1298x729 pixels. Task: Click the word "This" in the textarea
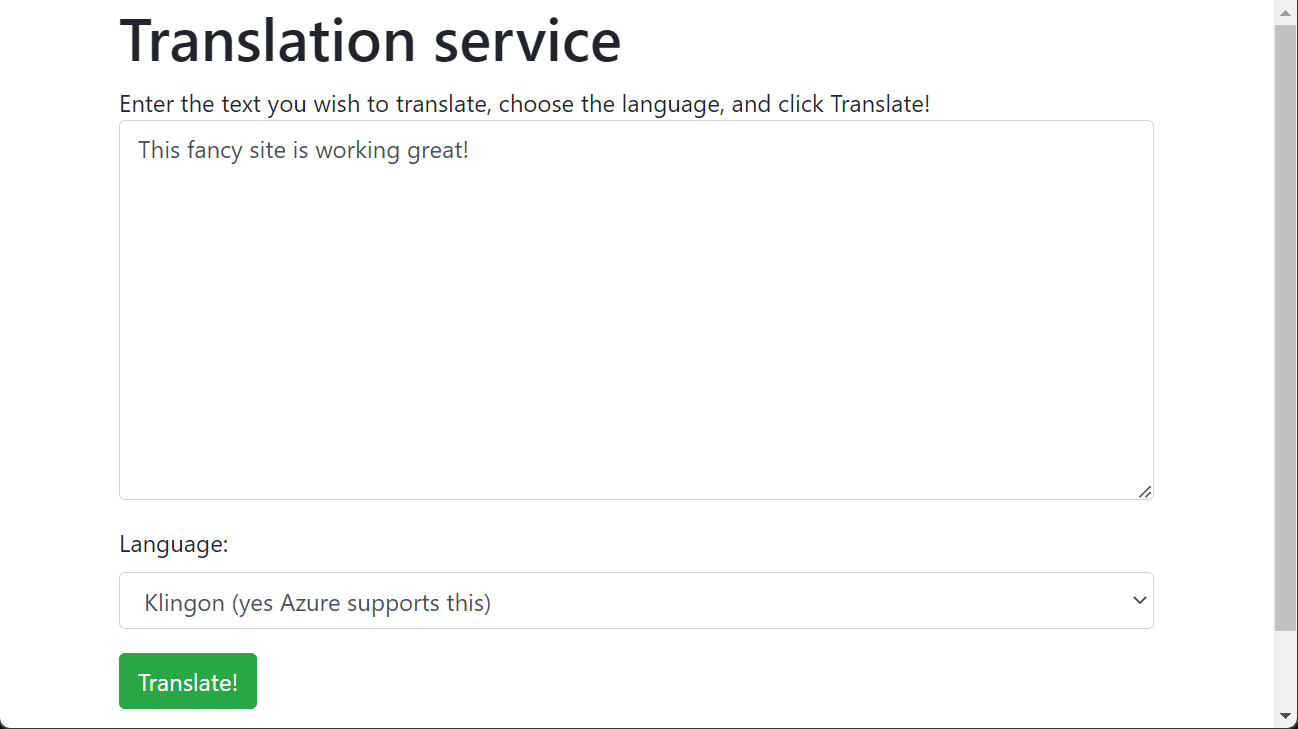[x=159, y=151]
